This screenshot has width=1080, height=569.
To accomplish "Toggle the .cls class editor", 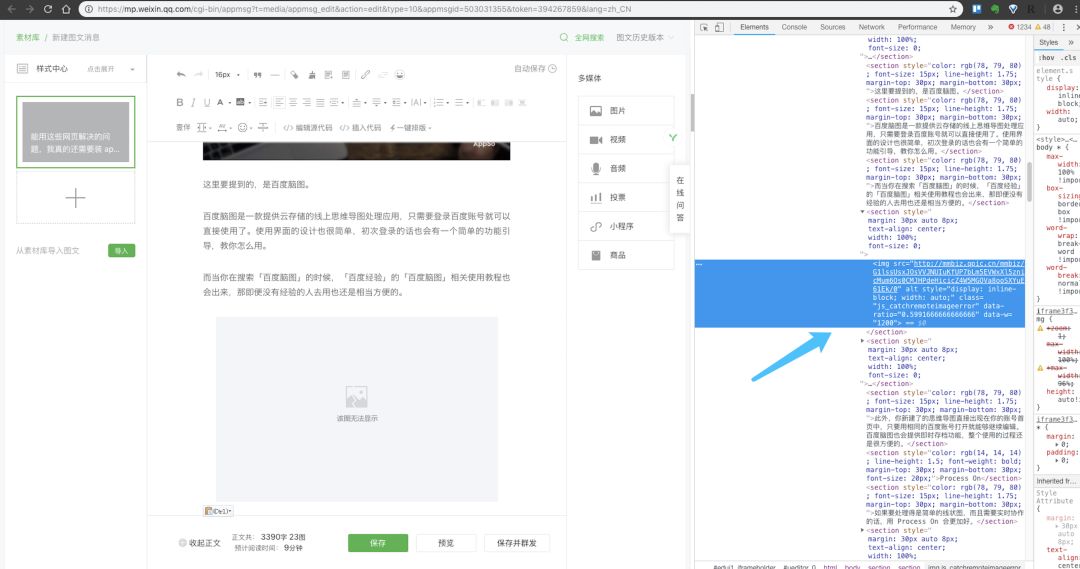I will pos(1069,57).
